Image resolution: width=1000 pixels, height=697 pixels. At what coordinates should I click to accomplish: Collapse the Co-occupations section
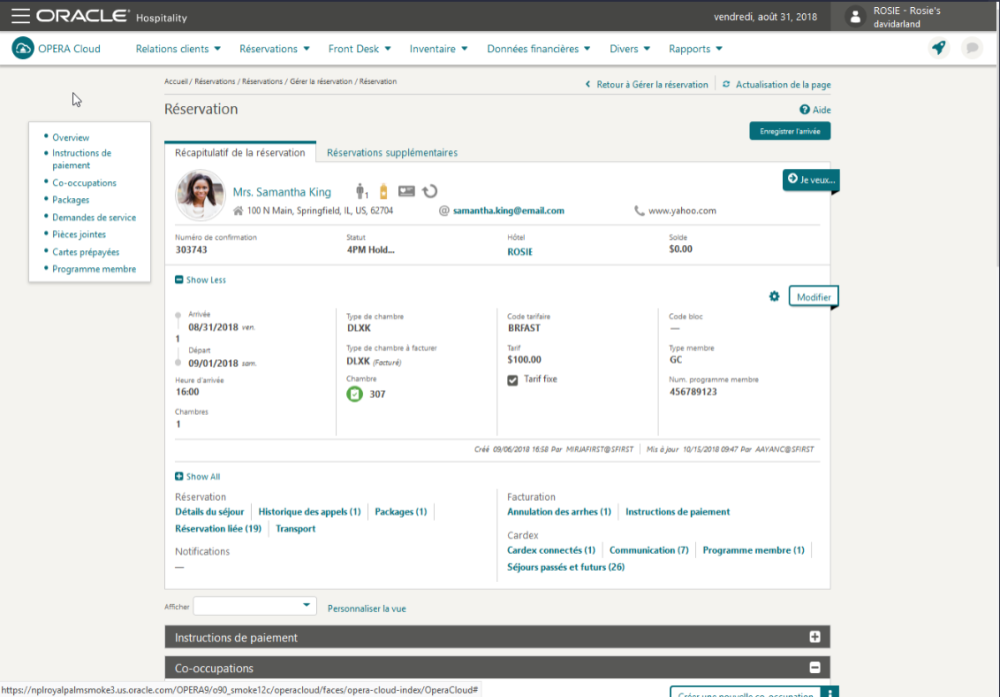point(815,668)
